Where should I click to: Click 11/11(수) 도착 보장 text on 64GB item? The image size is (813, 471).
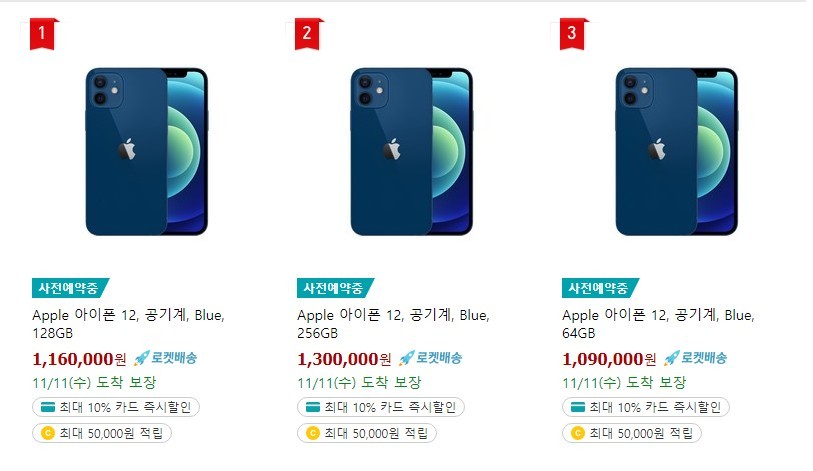(x=624, y=383)
